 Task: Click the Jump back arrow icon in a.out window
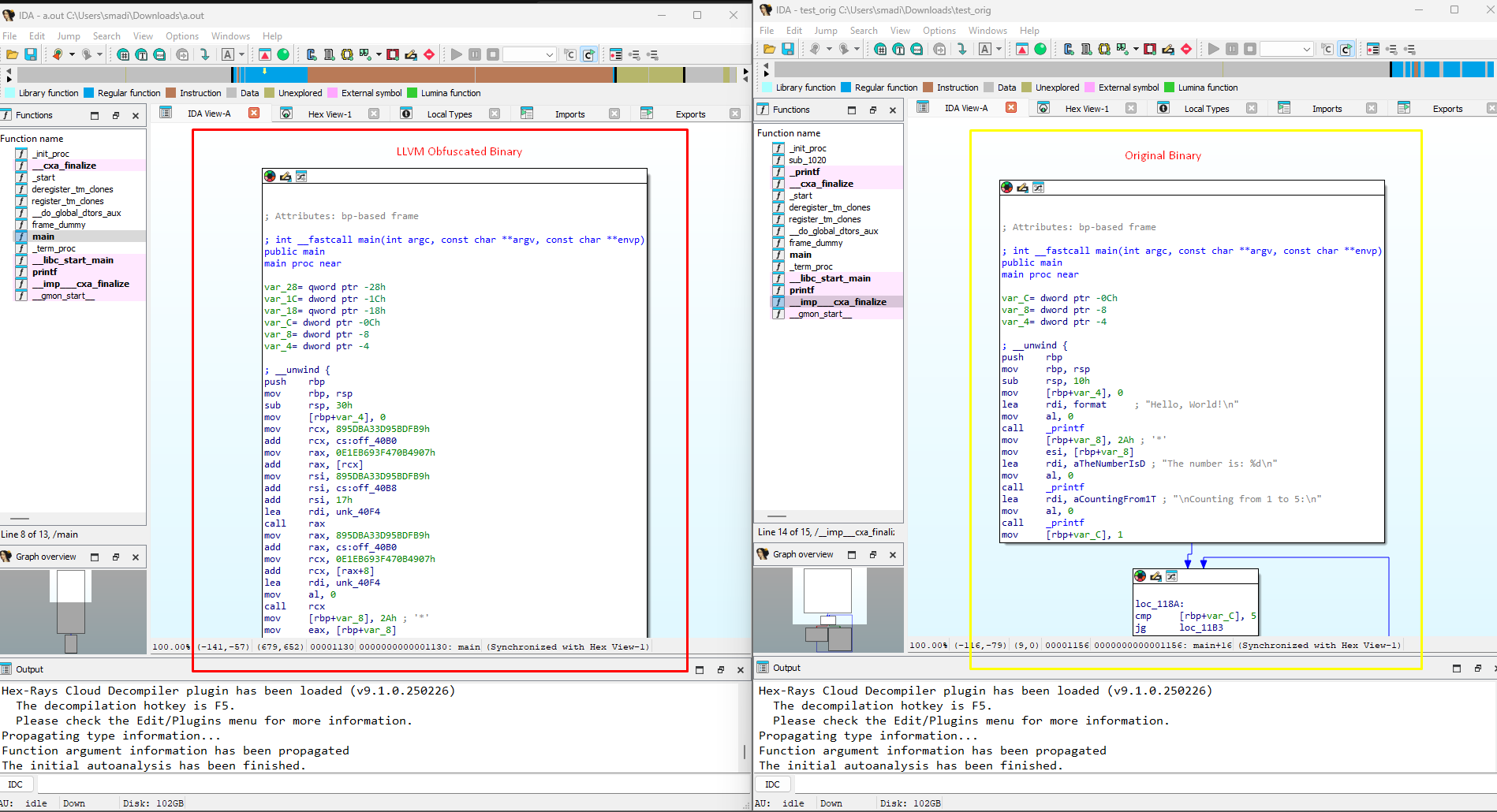point(58,54)
